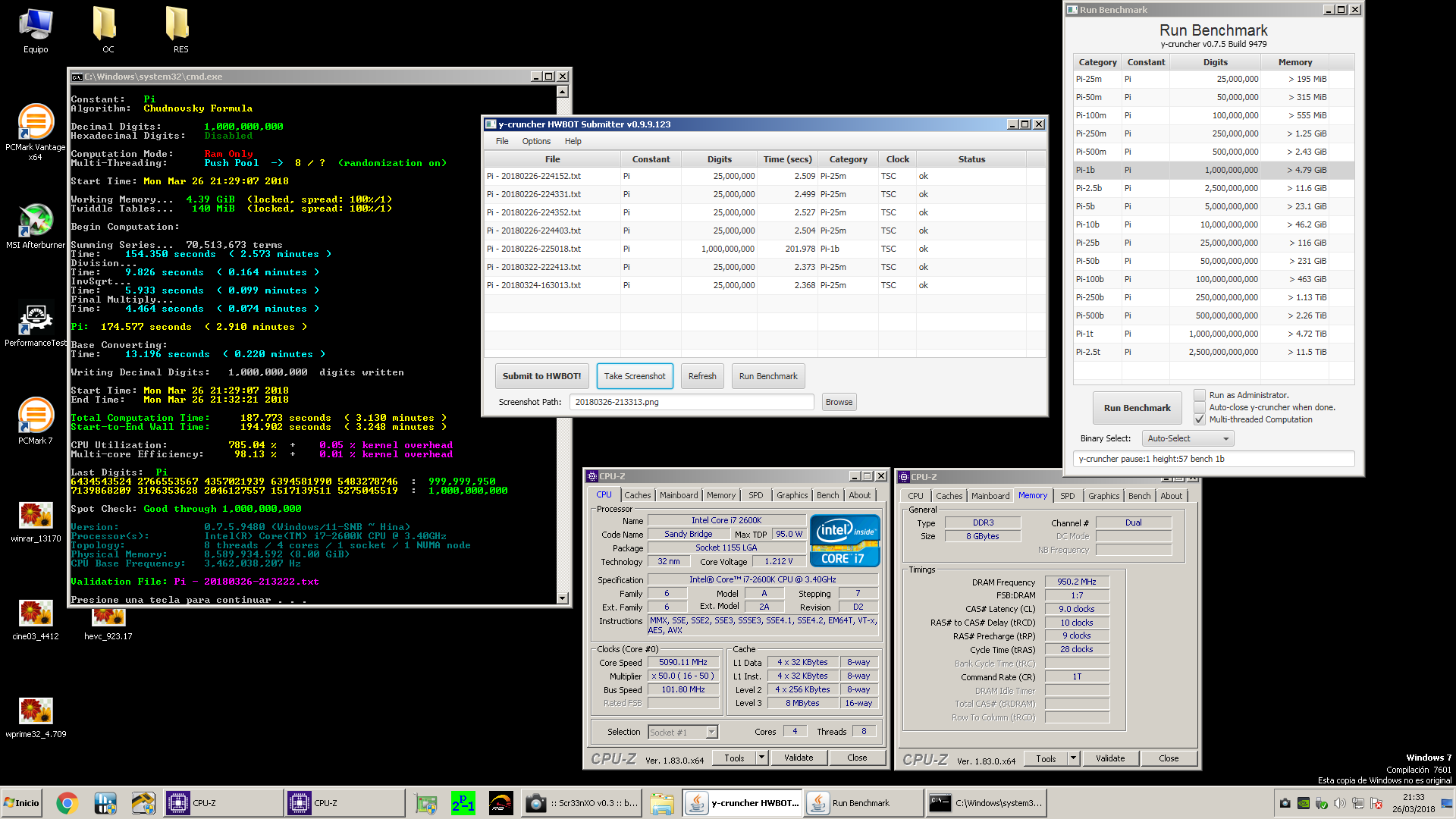This screenshot has width=1456, height=819.
Task: Toggle Multi-threaded Computation checkbox
Action: tap(1200, 419)
